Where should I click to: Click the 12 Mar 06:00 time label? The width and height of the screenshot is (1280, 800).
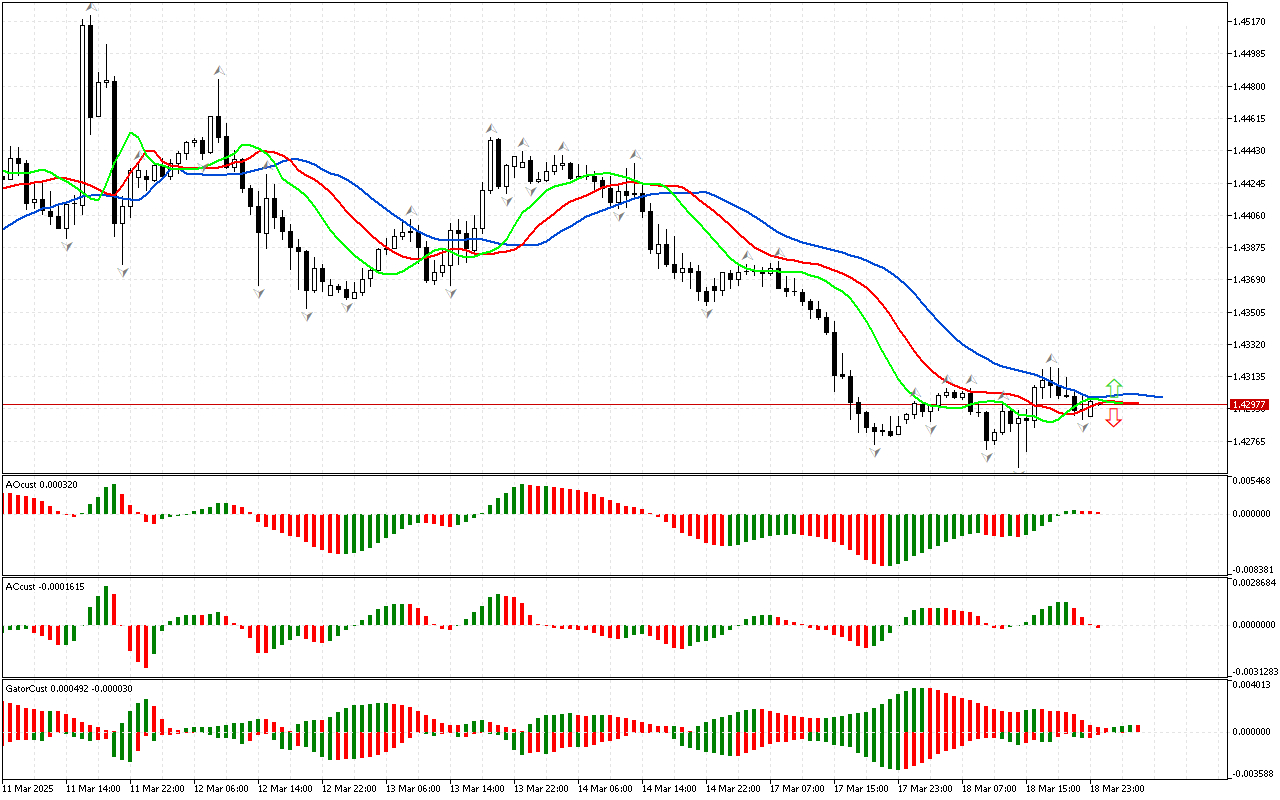[222, 789]
